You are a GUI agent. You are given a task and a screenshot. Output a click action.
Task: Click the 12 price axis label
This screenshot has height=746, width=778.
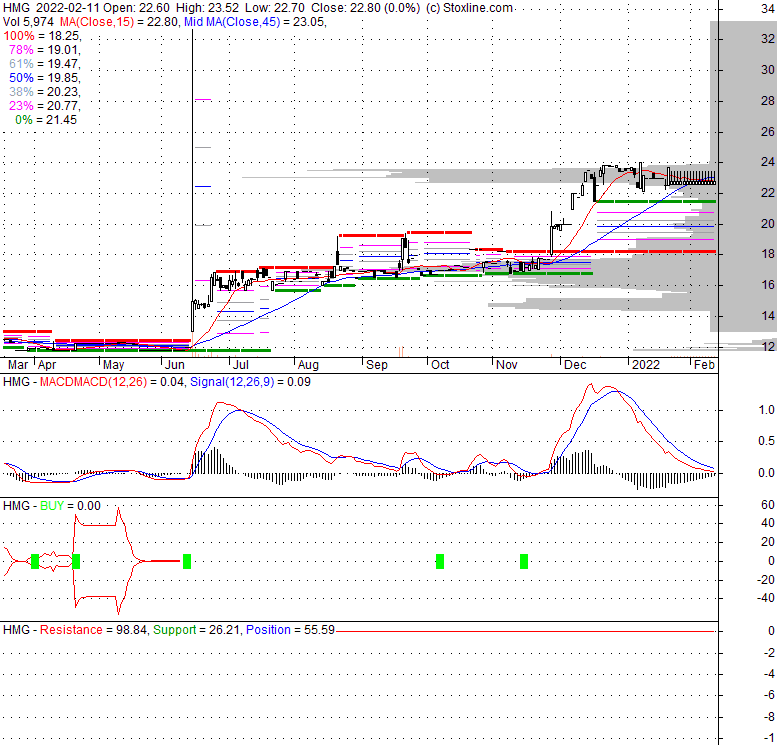(769, 346)
